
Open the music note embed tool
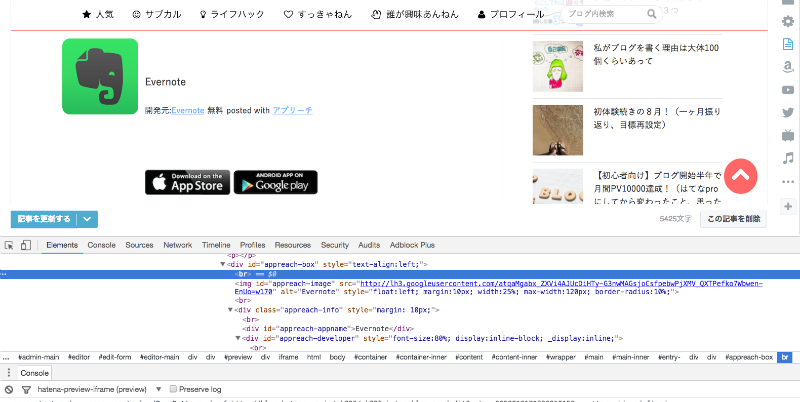[x=788, y=159]
